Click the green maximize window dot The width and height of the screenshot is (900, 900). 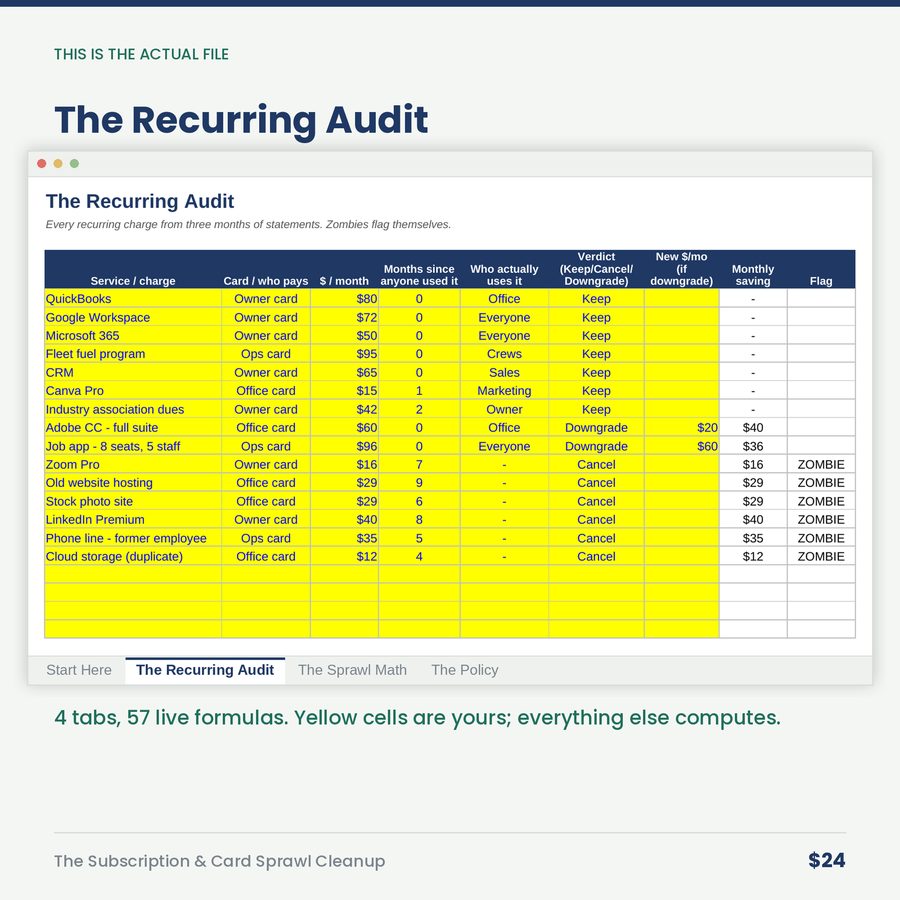click(x=74, y=164)
